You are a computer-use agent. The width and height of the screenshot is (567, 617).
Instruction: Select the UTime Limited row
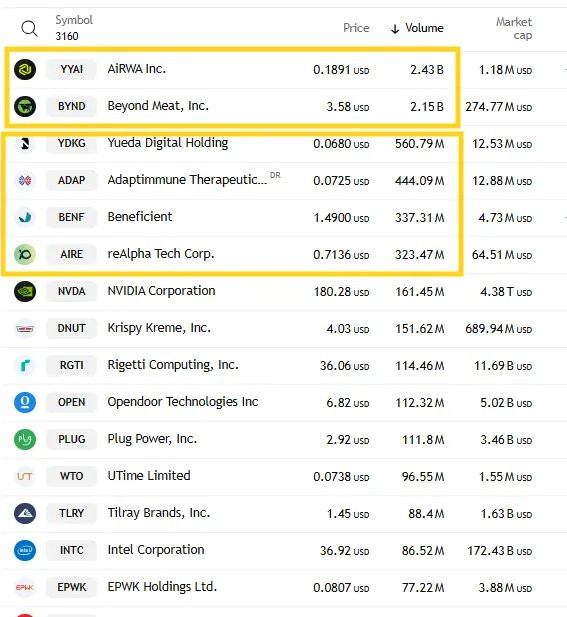coord(283,477)
